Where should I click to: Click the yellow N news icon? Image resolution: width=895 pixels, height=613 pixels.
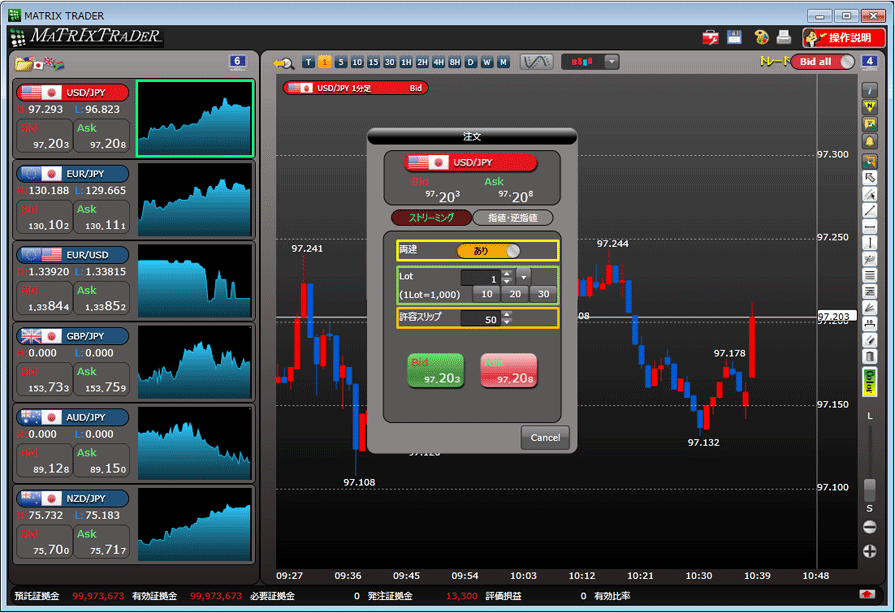tap(869, 107)
